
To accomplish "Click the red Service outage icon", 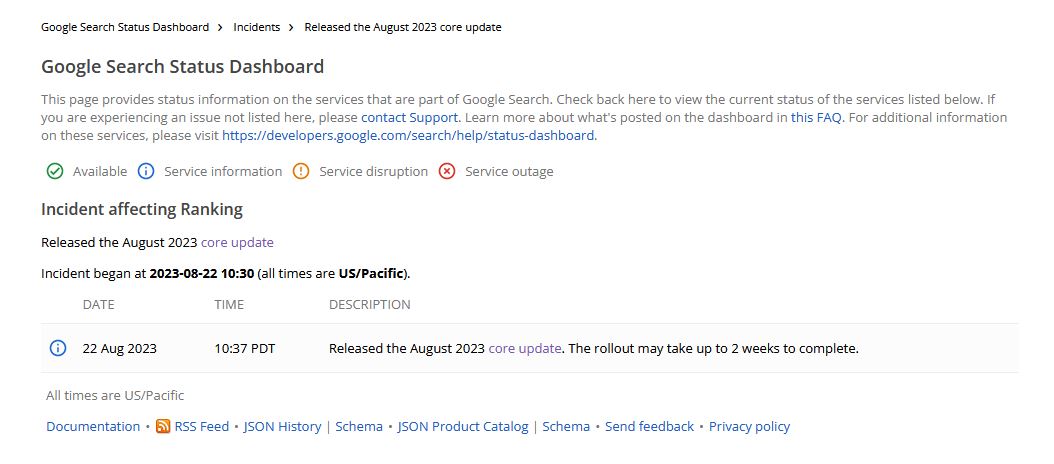I will click(x=447, y=171).
